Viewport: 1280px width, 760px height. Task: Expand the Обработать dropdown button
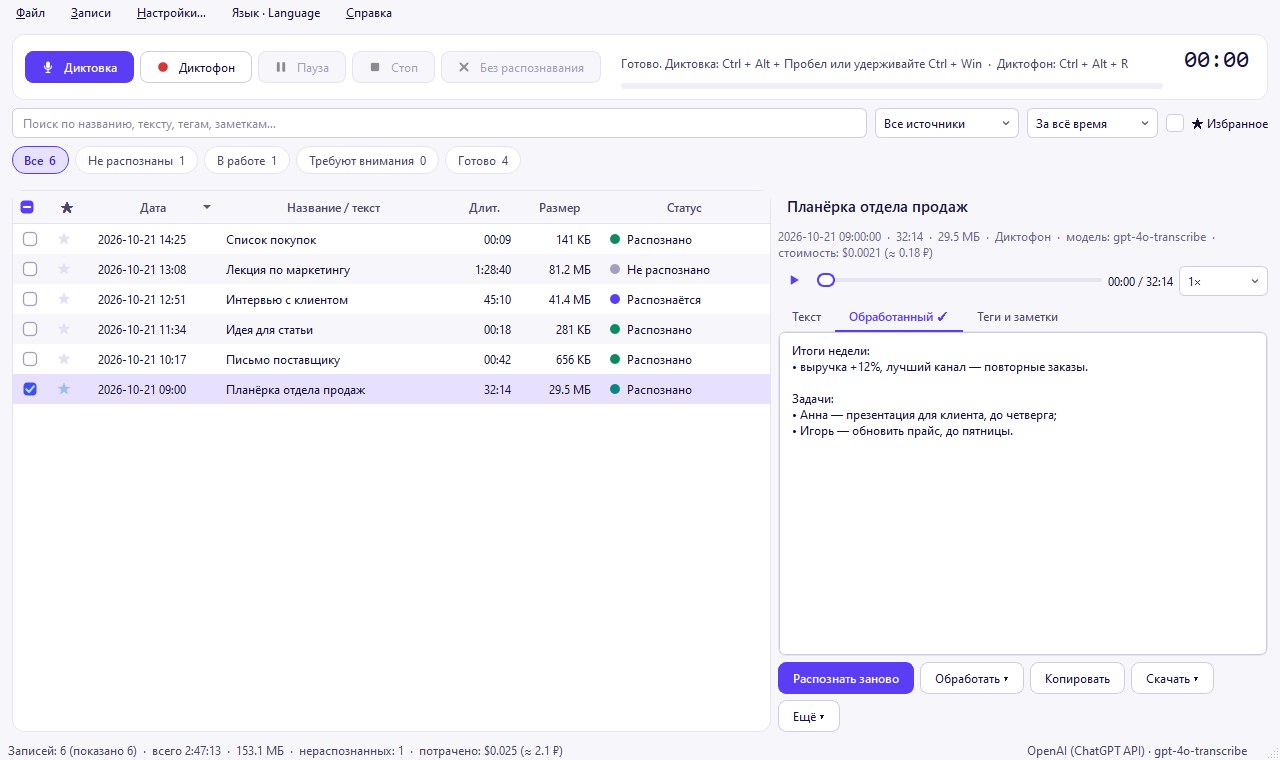[972, 678]
